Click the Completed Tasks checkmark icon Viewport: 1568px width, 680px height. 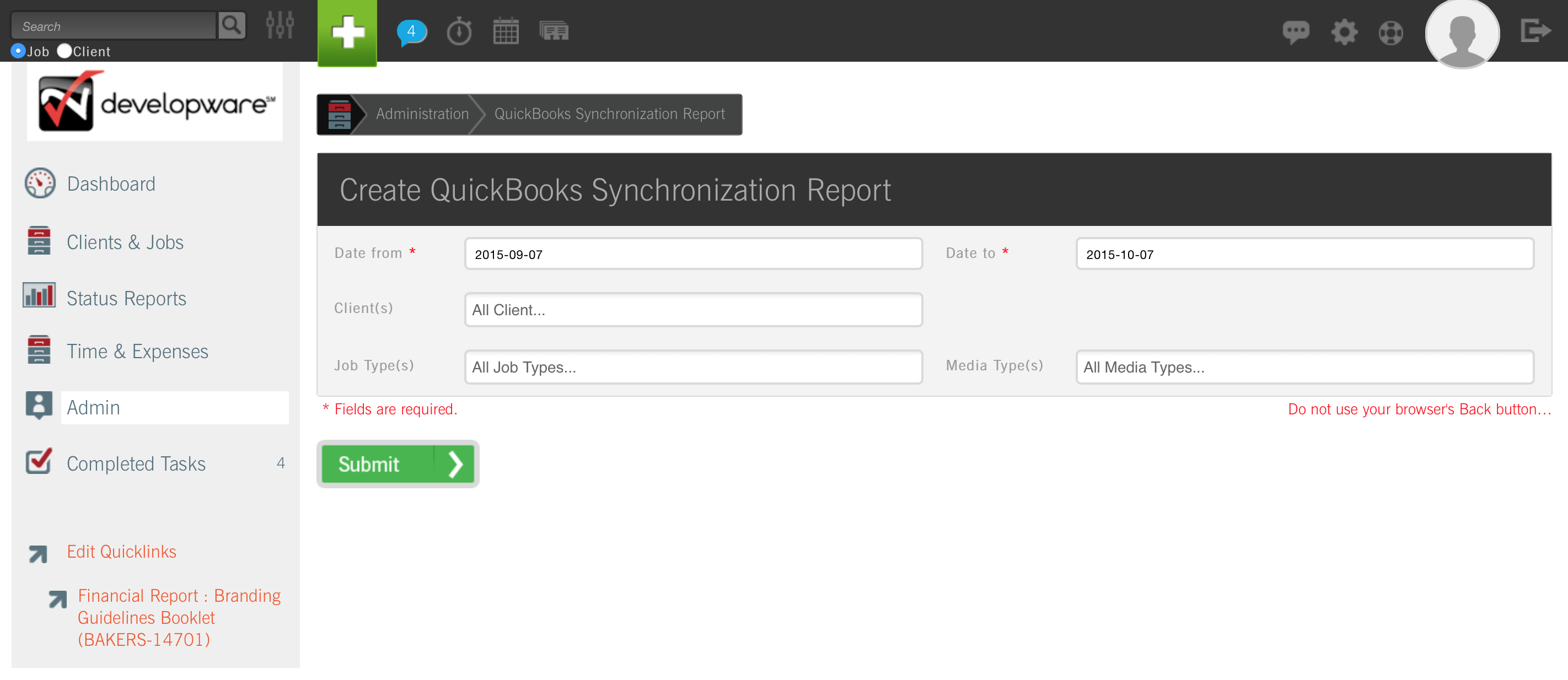coord(39,461)
